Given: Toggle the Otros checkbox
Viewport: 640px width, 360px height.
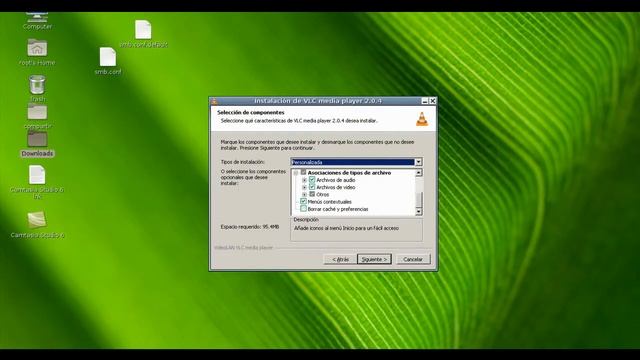Looking at the screenshot, I should (x=312, y=194).
